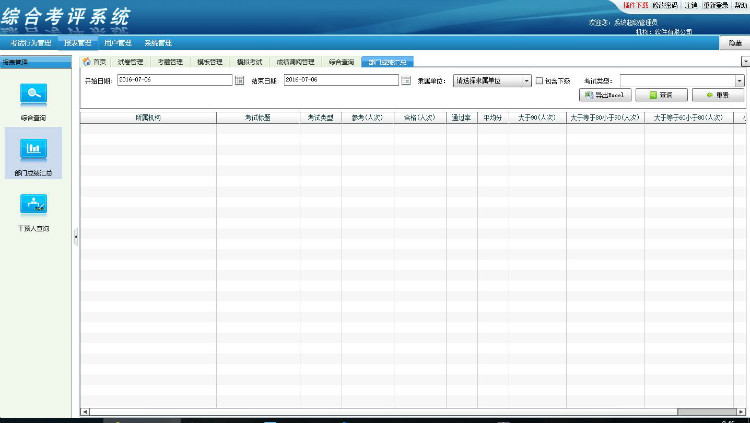The image size is (750, 423).
Task: Open the 考试类型 dropdown
Action: click(x=739, y=81)
